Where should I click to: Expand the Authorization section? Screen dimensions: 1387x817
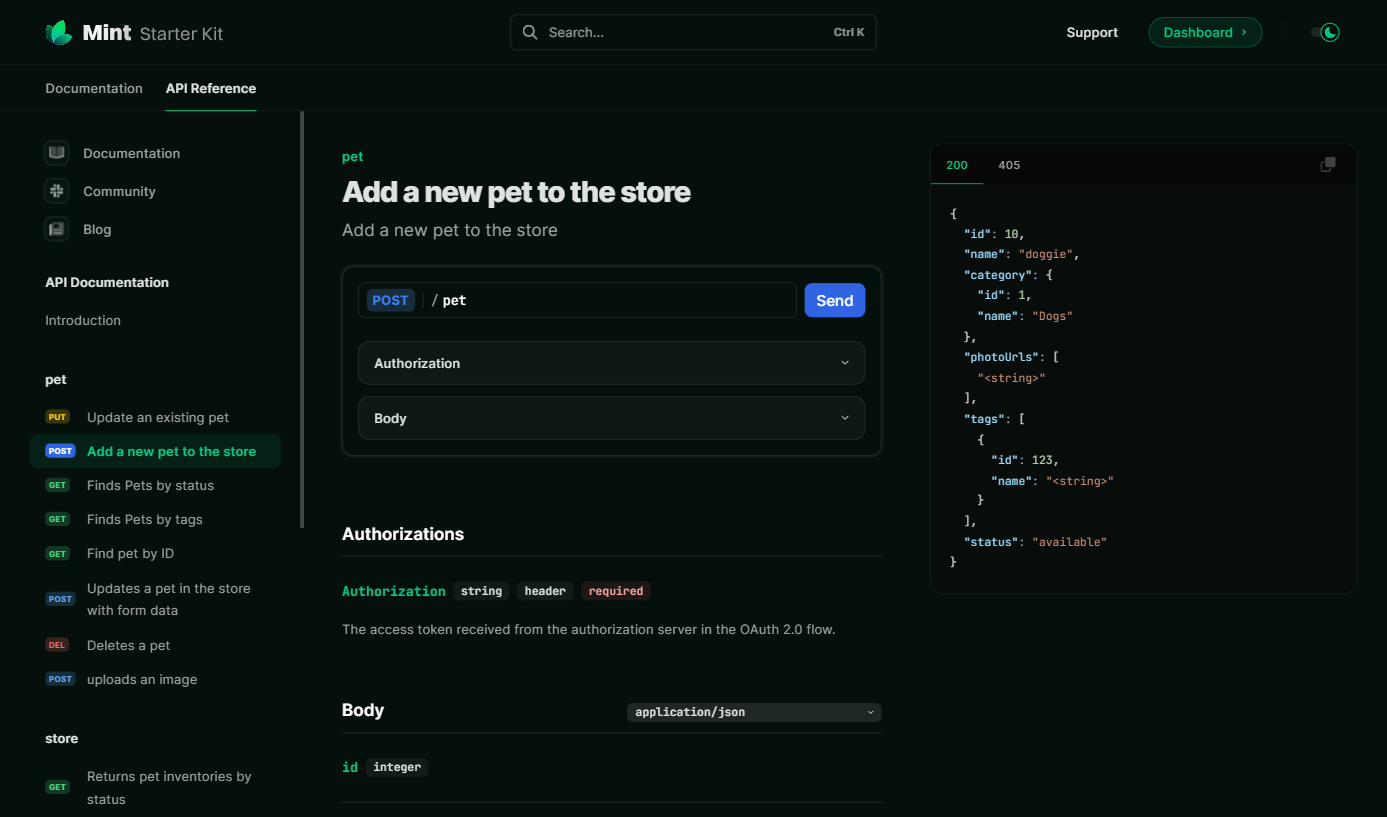coord(611,363)
